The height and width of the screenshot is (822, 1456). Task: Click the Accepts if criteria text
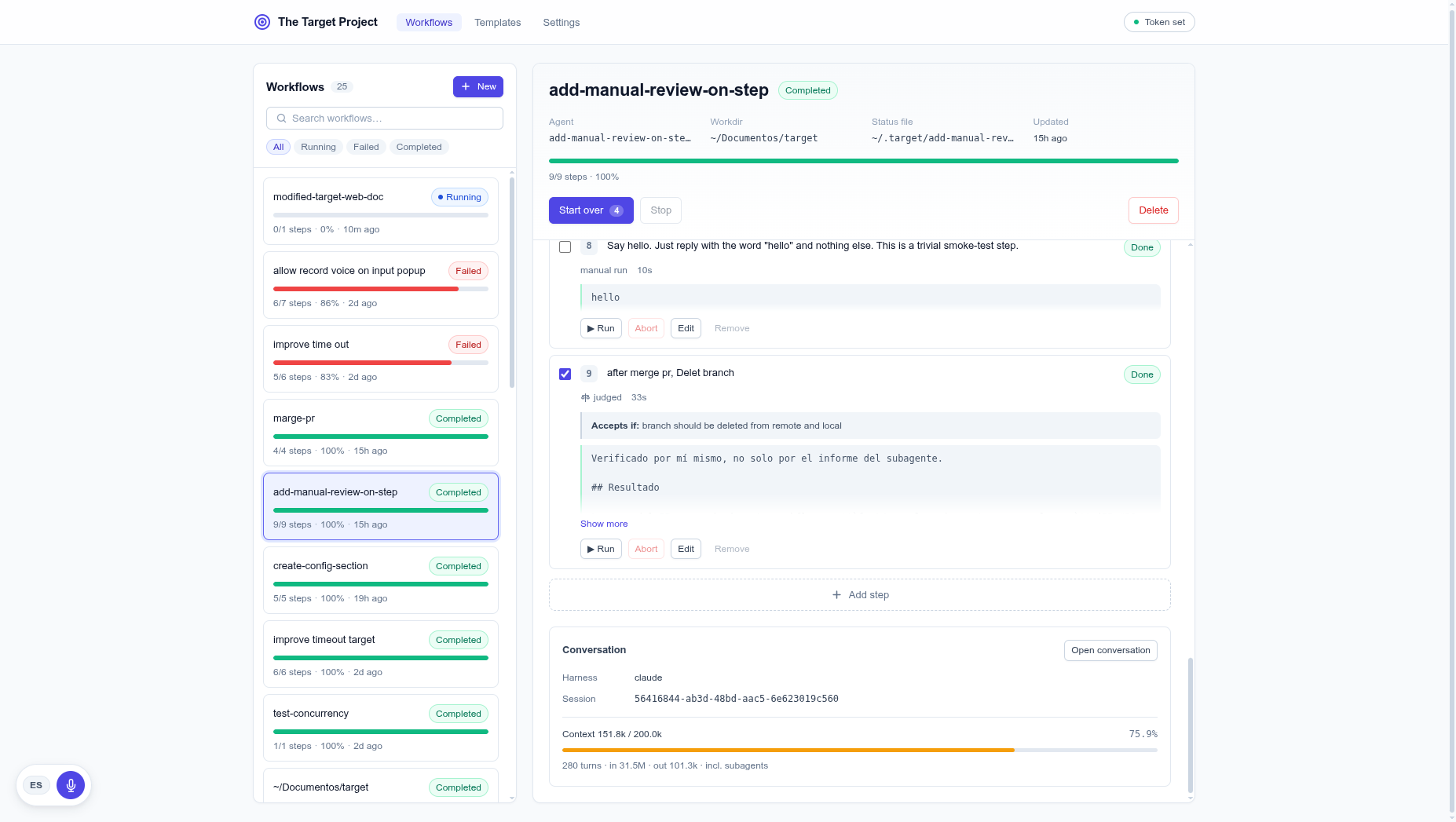(x=870, y=426)
